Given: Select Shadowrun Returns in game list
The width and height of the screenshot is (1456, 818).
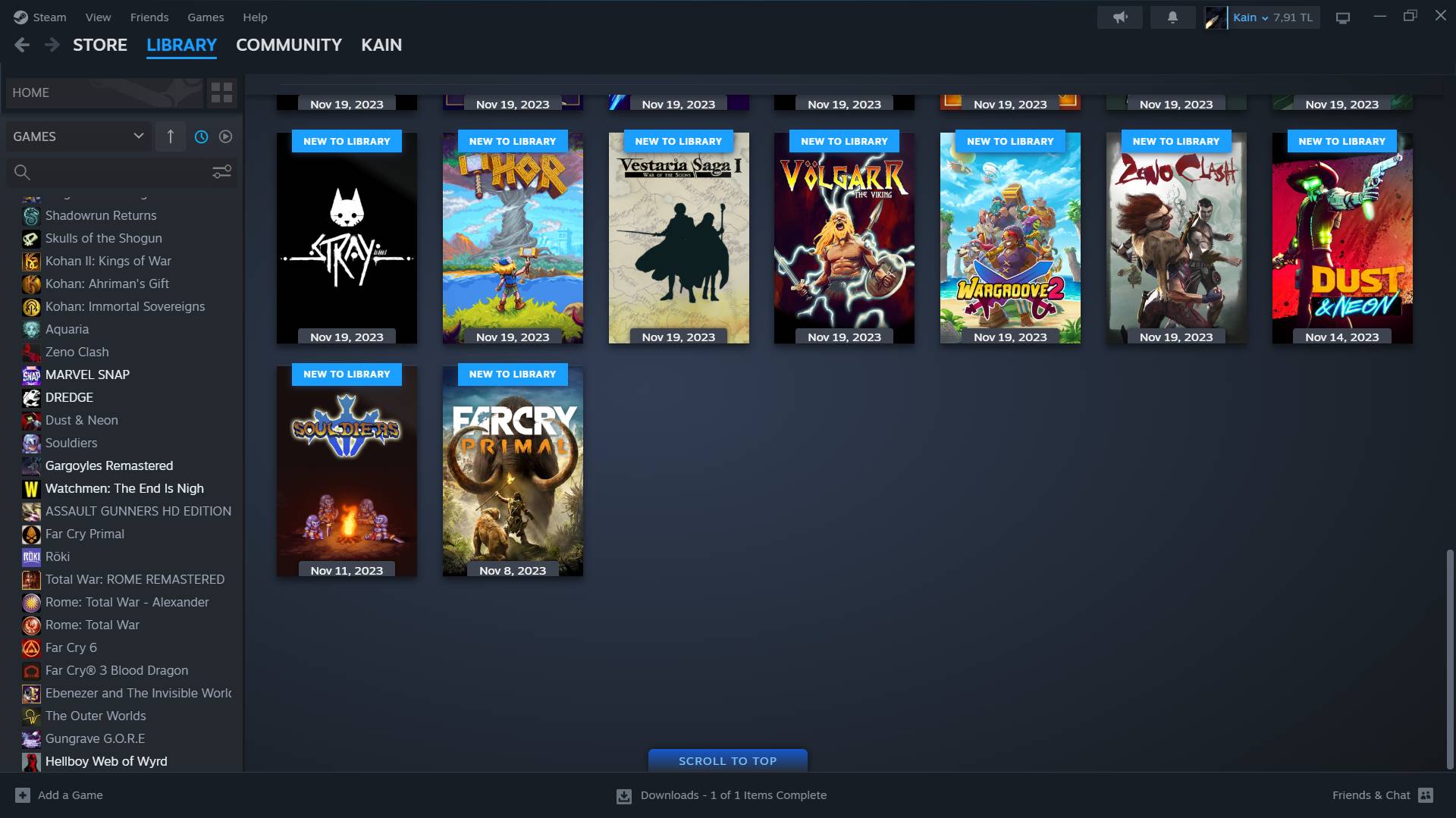Looking at the screenshot, I should tap(101, 215).
